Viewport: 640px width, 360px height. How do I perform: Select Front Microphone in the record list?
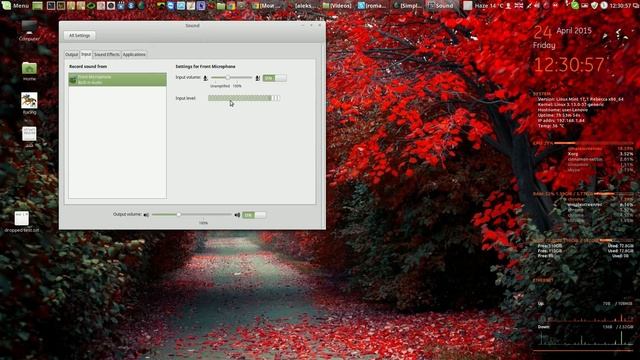[x=118, y=79]
